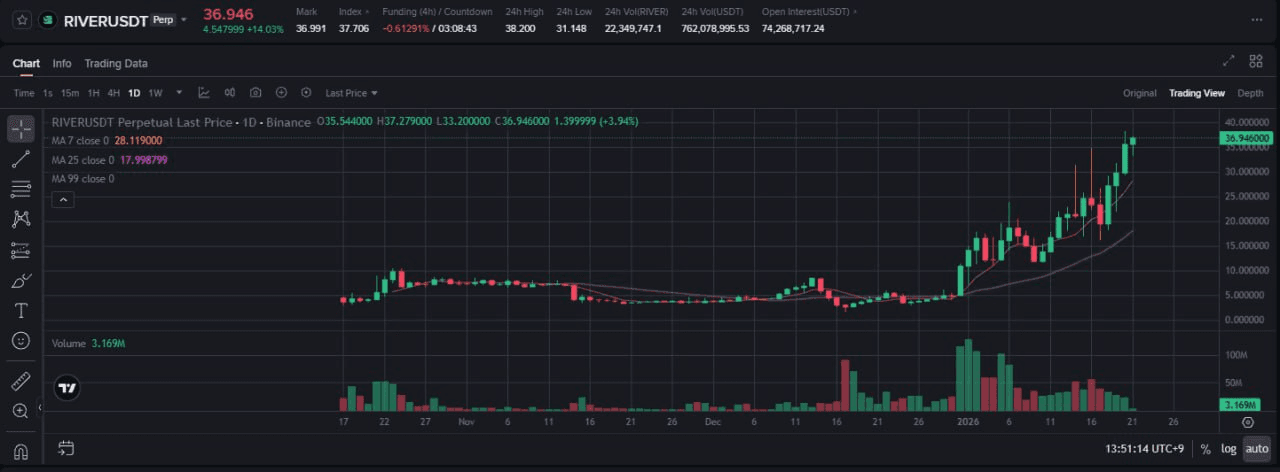Select the Time line-chart interval
Viewport: 1280px width, 472px height.
24,93
